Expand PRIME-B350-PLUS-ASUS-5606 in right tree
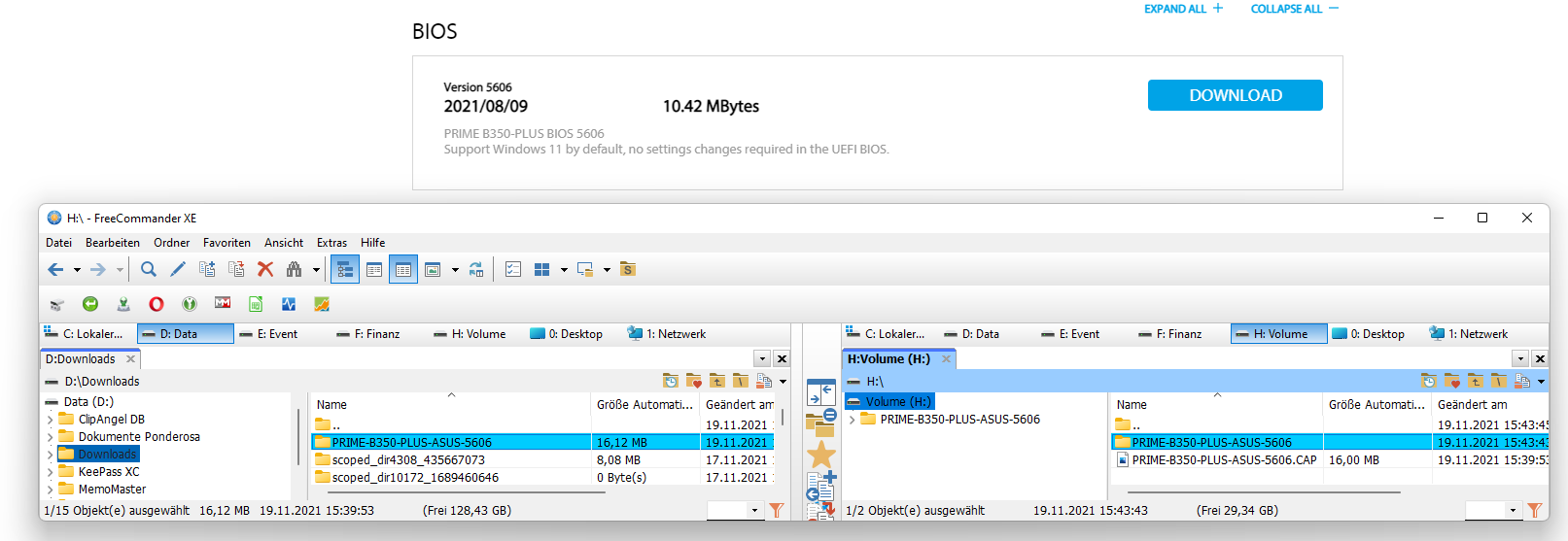The image size is (1568, 541). coord(853,420)
